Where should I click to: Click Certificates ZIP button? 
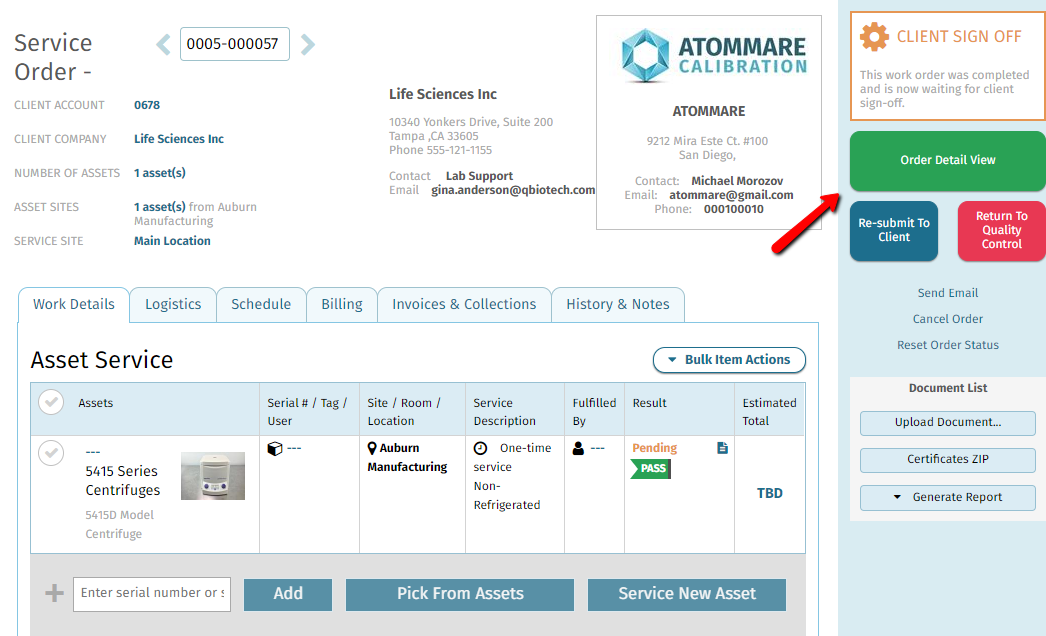point(947,459)
